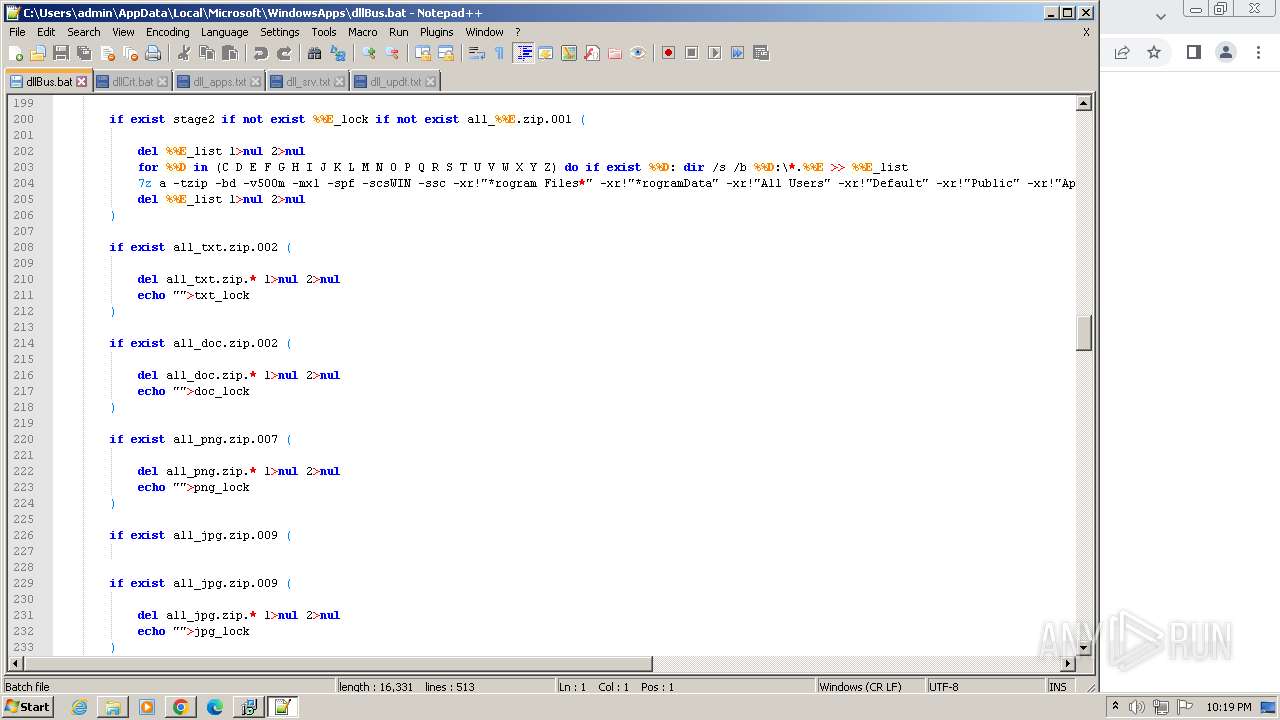Close the dllBus.bat tab
This screenshot has width=1280, height=720.
[82, 82]
